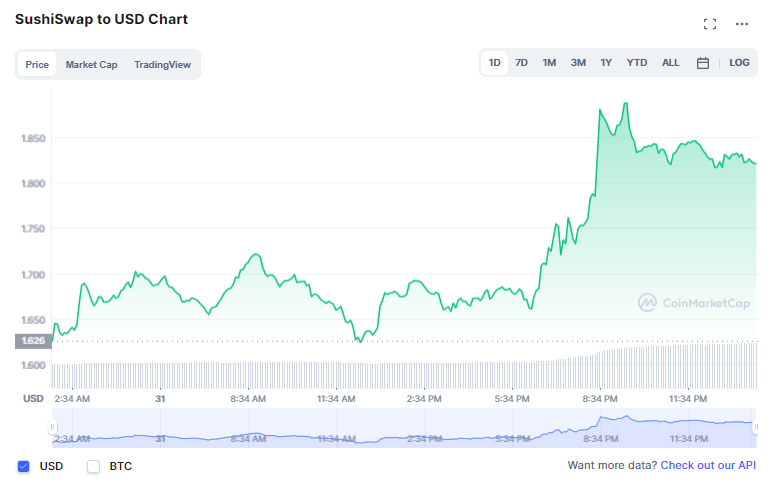Image resolution: width=781 pixels, height=484 pixels.
Task: Grab the right handle of range navigator
Action: point(756,427)
